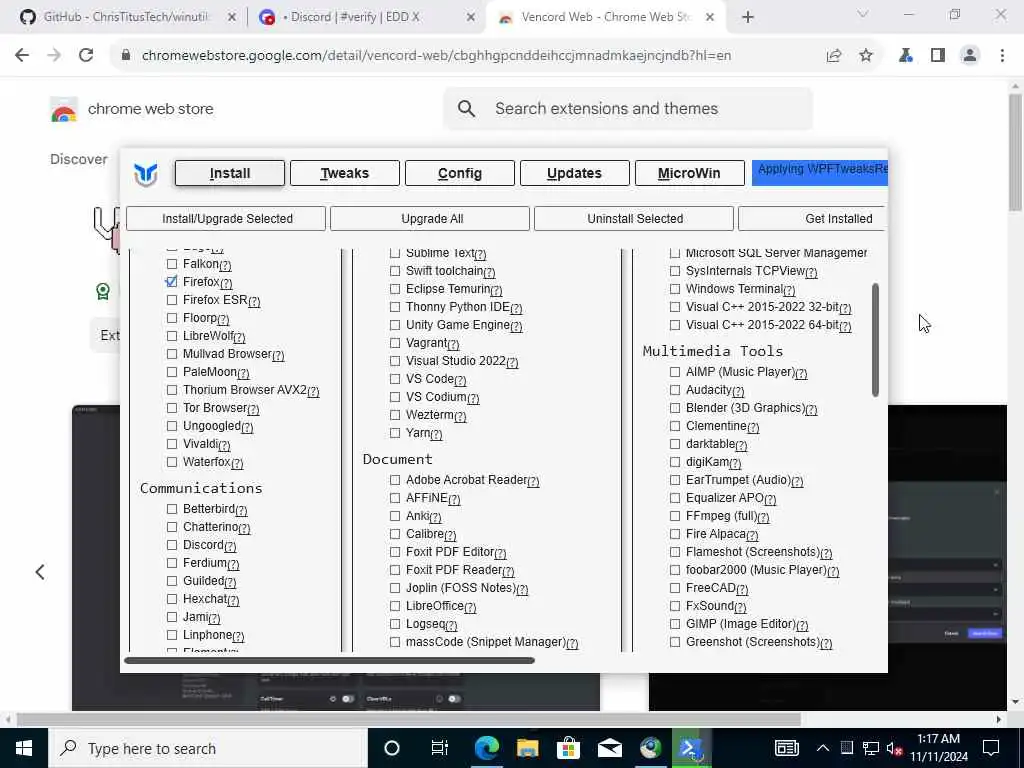Tick the Windows Terminal checkbox

(675, 289)
